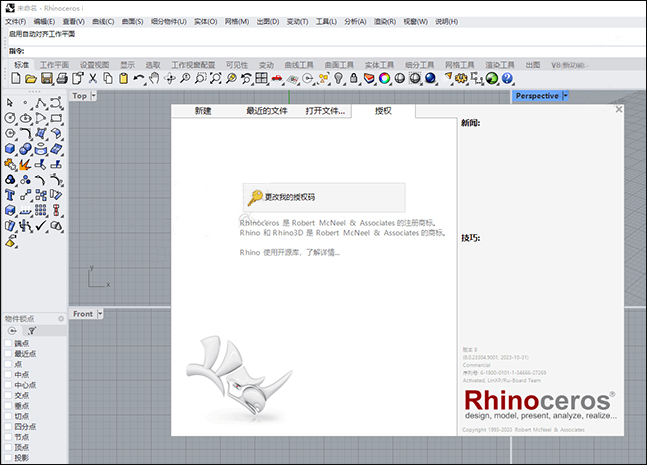Toggle the 中点 object snap checkbox
Screen dimensions: 647x465
[8, 375]
